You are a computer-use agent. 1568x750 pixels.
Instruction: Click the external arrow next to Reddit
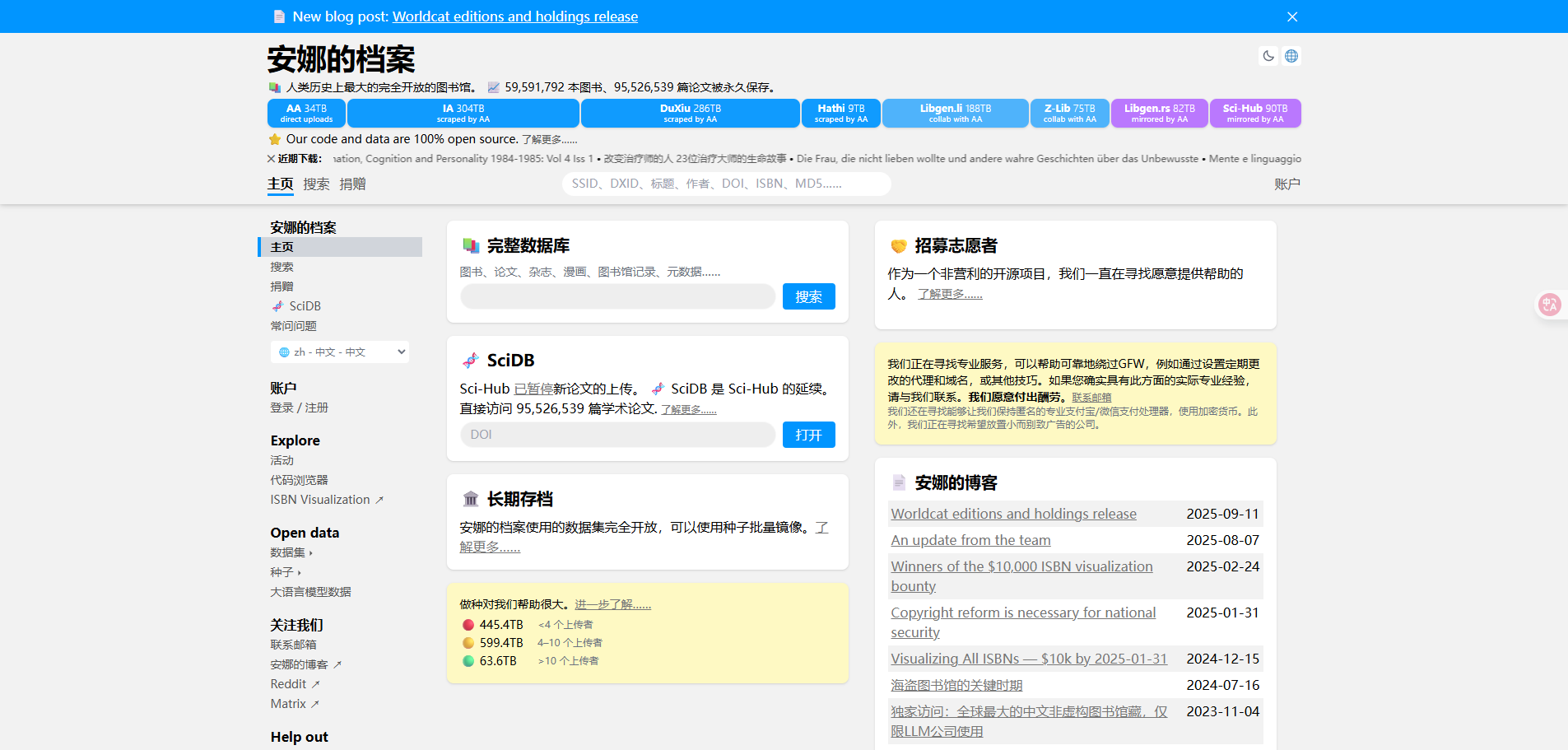[x=316, y=684]
